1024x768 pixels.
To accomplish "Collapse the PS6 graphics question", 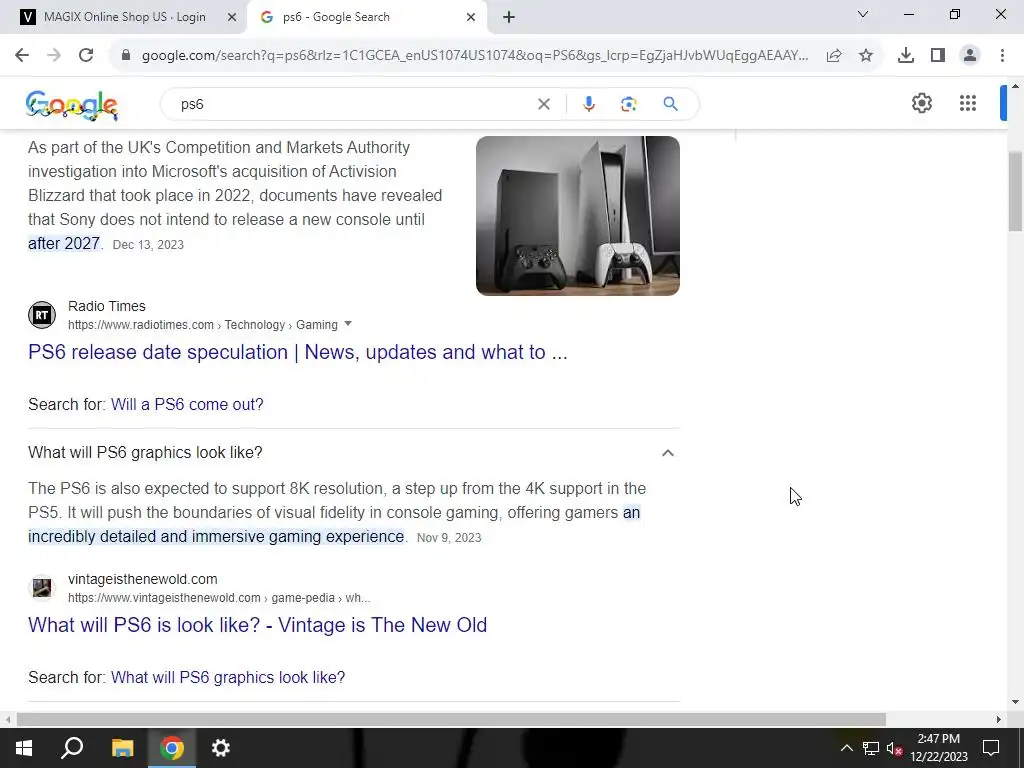I will [x=667, y=453].
